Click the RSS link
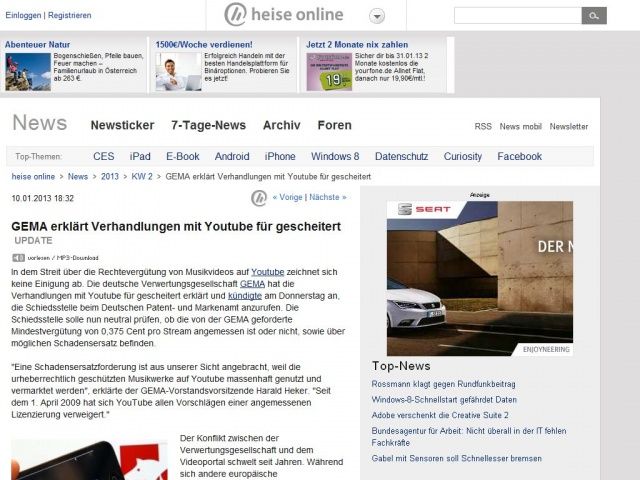The image size is (640, 480). click(483, 127)
